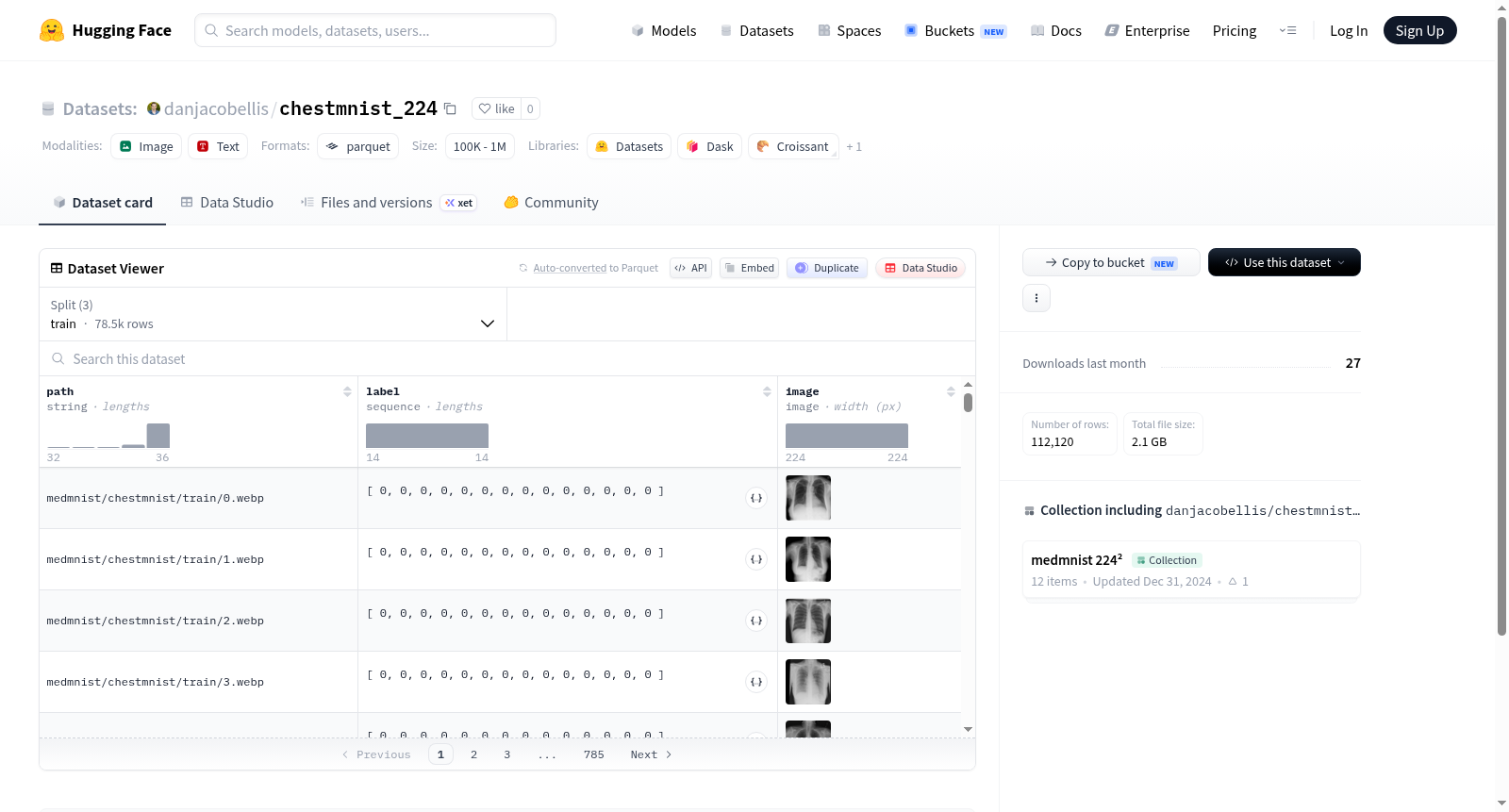The height and width of the screenshot is (812, 1509).
Task: Open the more options three-dot button
Action: click(x=1036, y=298)
